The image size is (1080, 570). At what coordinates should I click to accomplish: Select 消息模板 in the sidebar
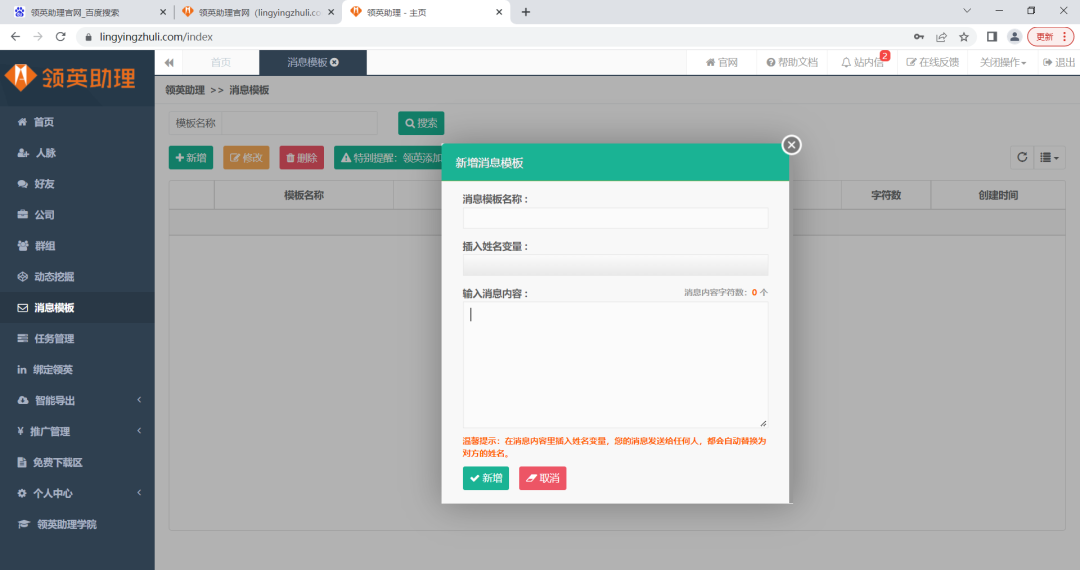[x=77, y=308]
